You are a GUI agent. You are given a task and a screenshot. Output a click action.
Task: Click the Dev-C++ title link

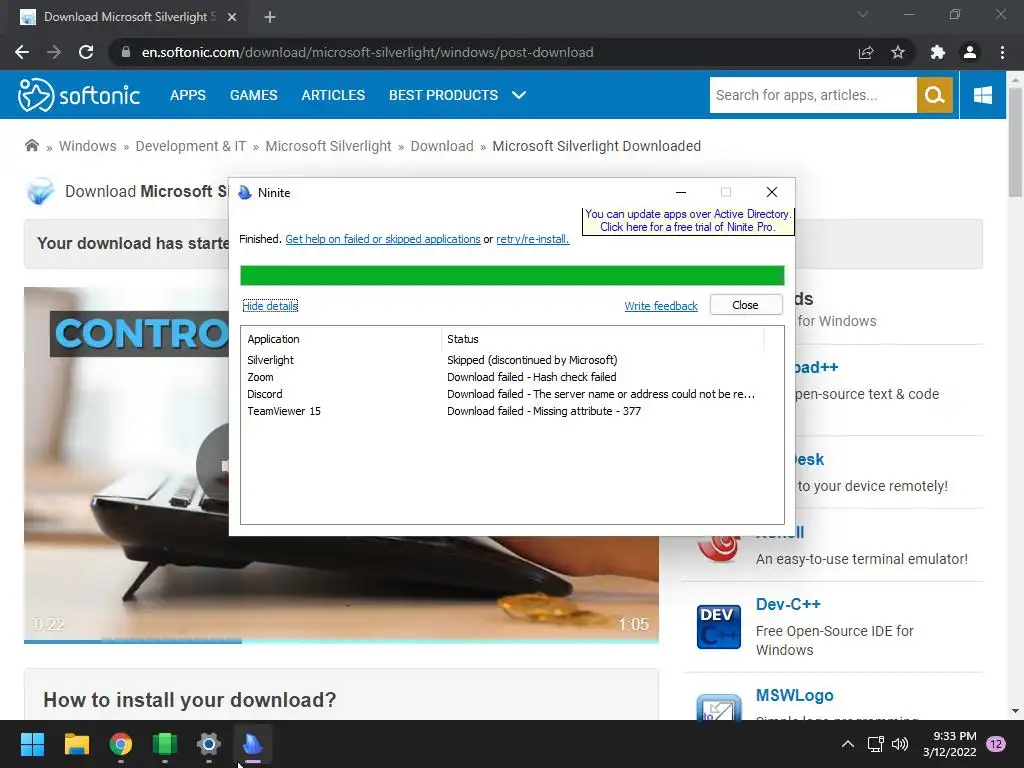point(788,604)
